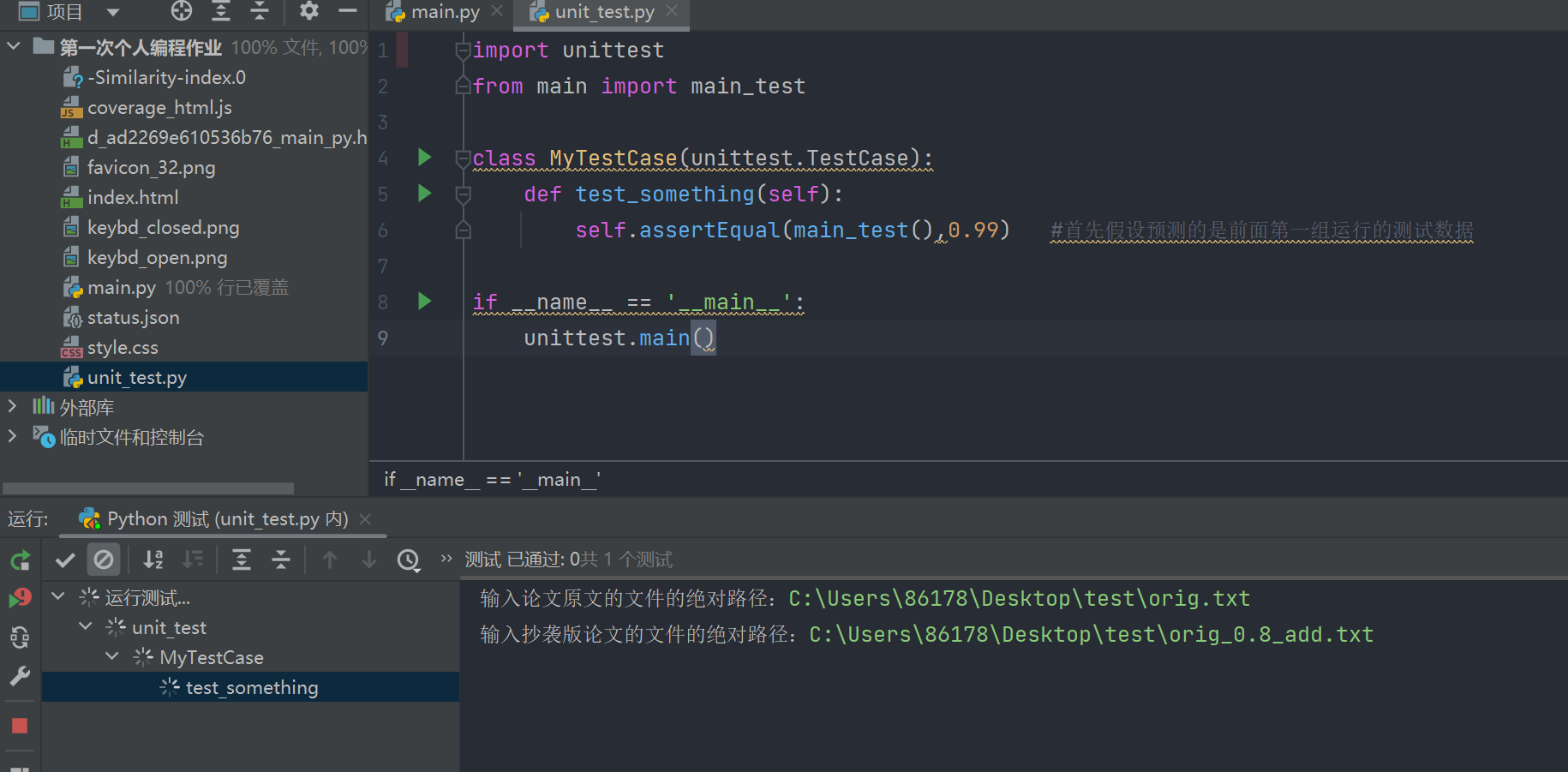Go to next failed test
The image size is (1568, 772).
click(369, 560)
